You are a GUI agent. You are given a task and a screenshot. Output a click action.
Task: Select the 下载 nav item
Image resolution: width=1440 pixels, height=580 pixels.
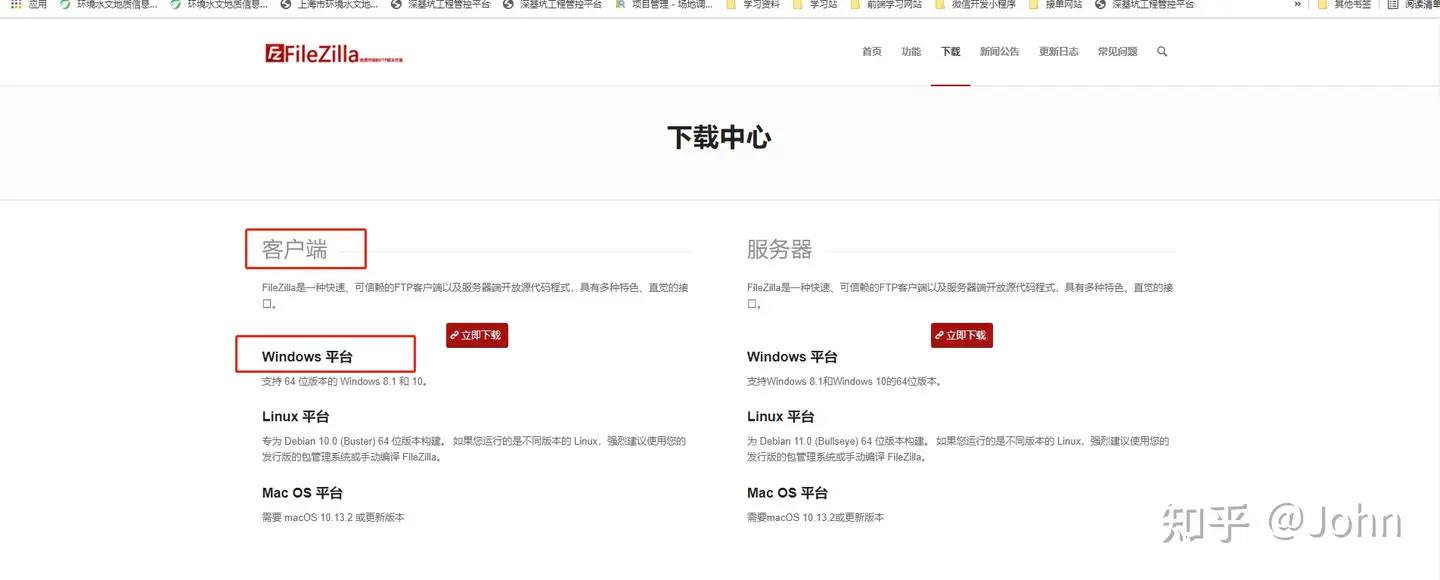950,51
